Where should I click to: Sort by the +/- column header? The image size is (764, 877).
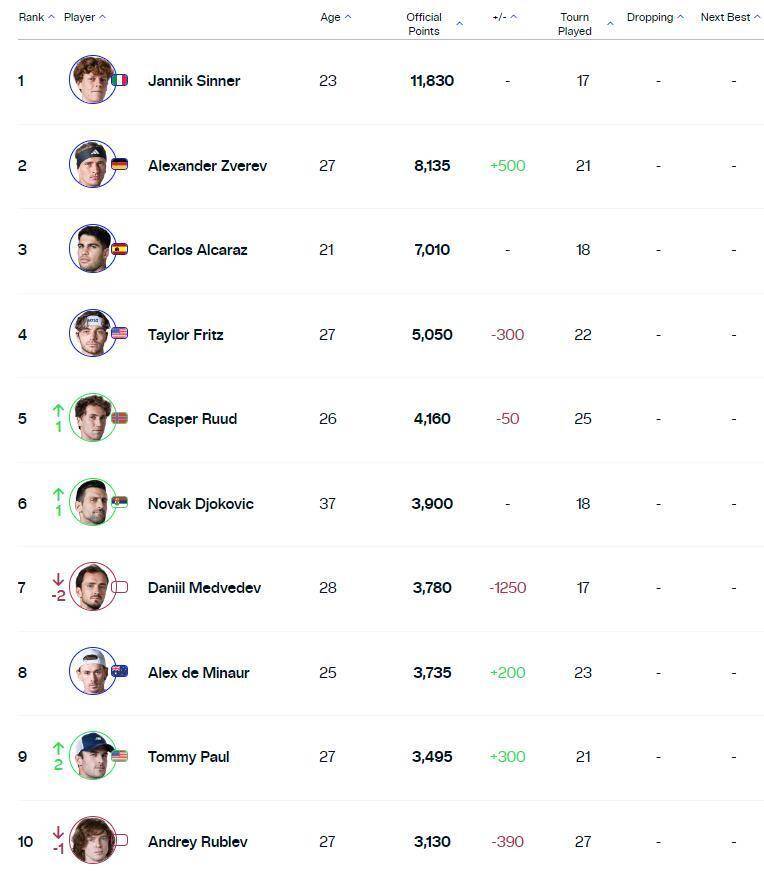tap(504, 17)
